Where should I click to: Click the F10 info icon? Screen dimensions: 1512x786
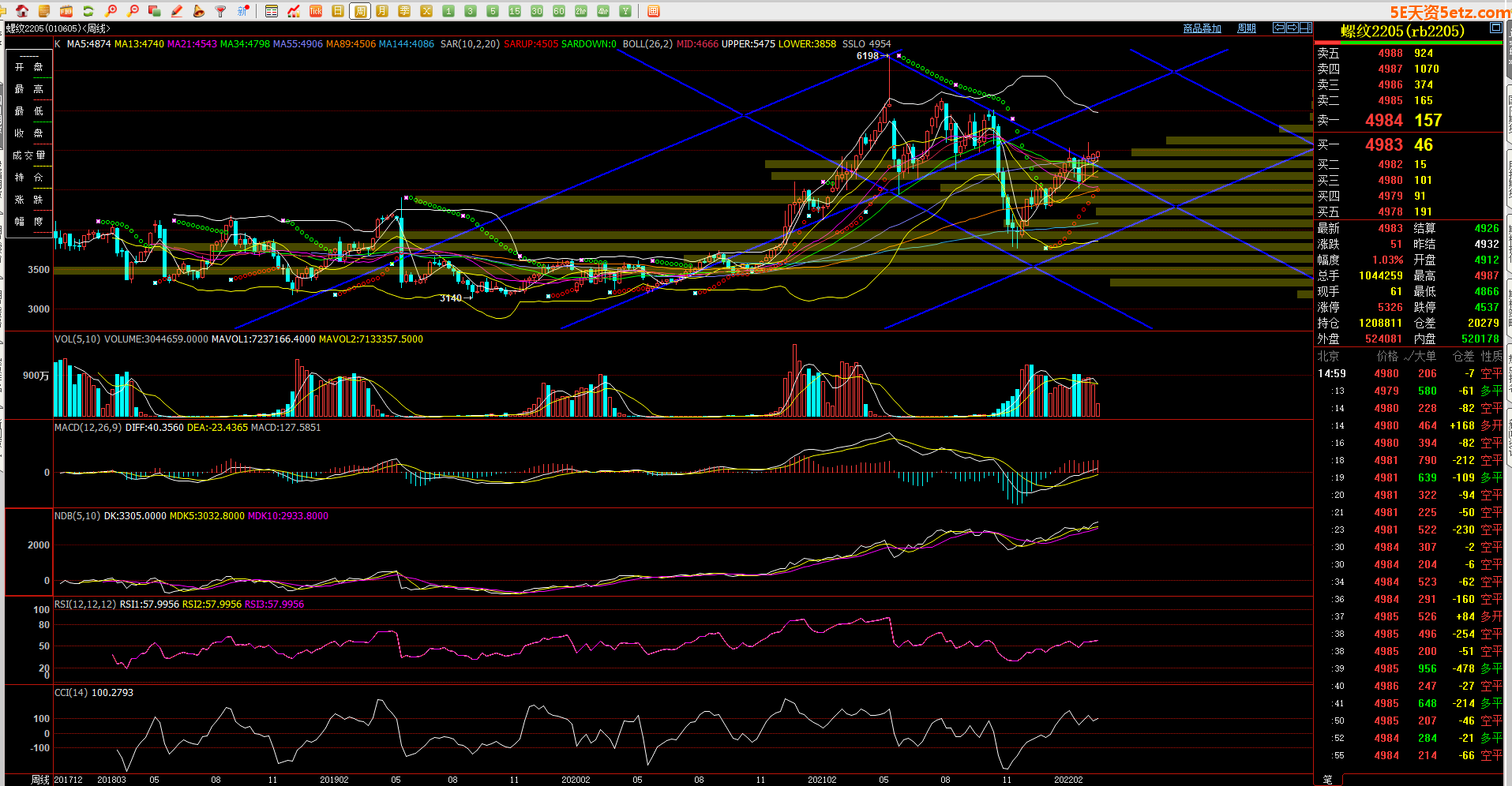coord(66,11)
